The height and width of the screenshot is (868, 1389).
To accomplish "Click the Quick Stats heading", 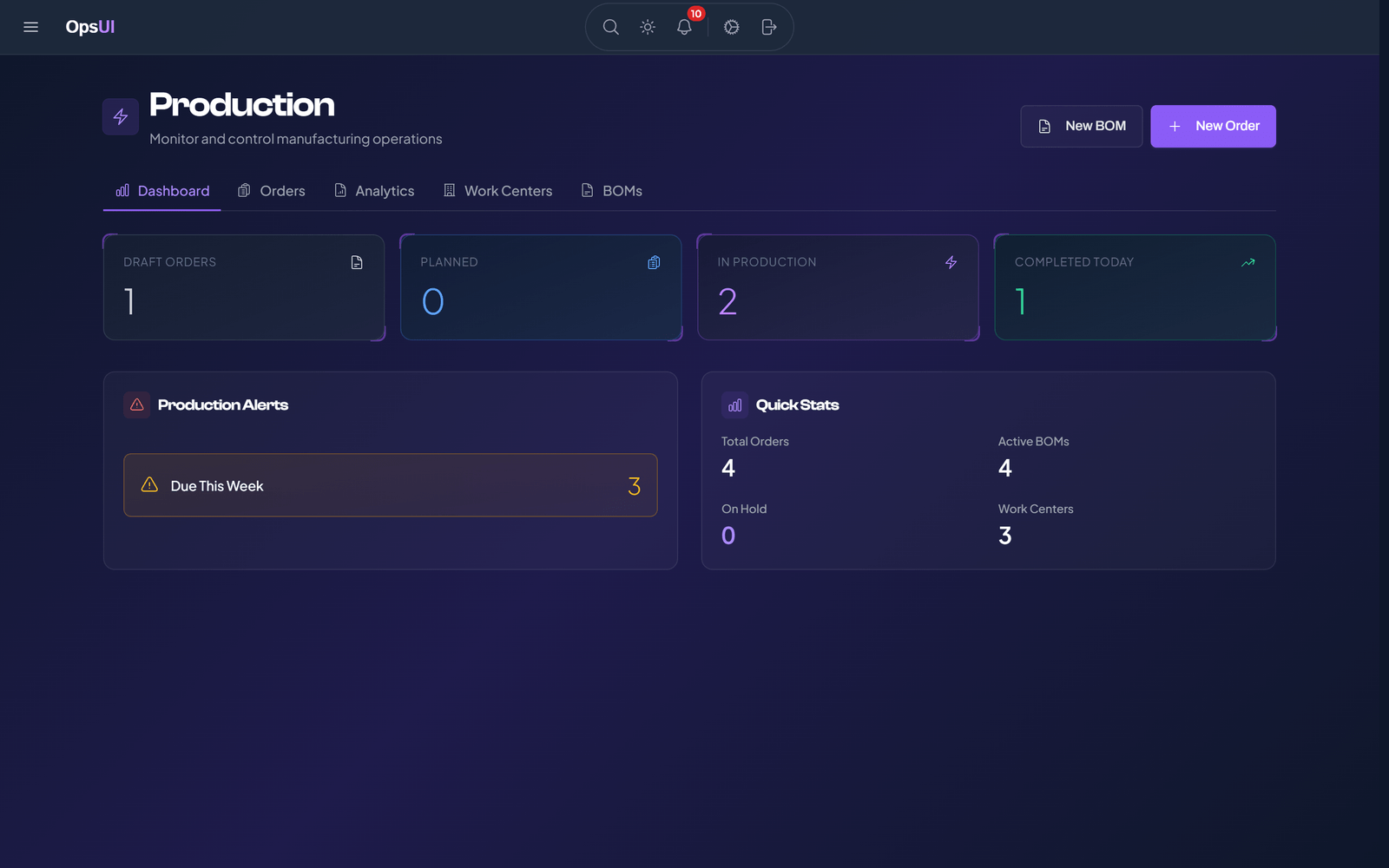I will pyautogui.click(x=798, y=404).
